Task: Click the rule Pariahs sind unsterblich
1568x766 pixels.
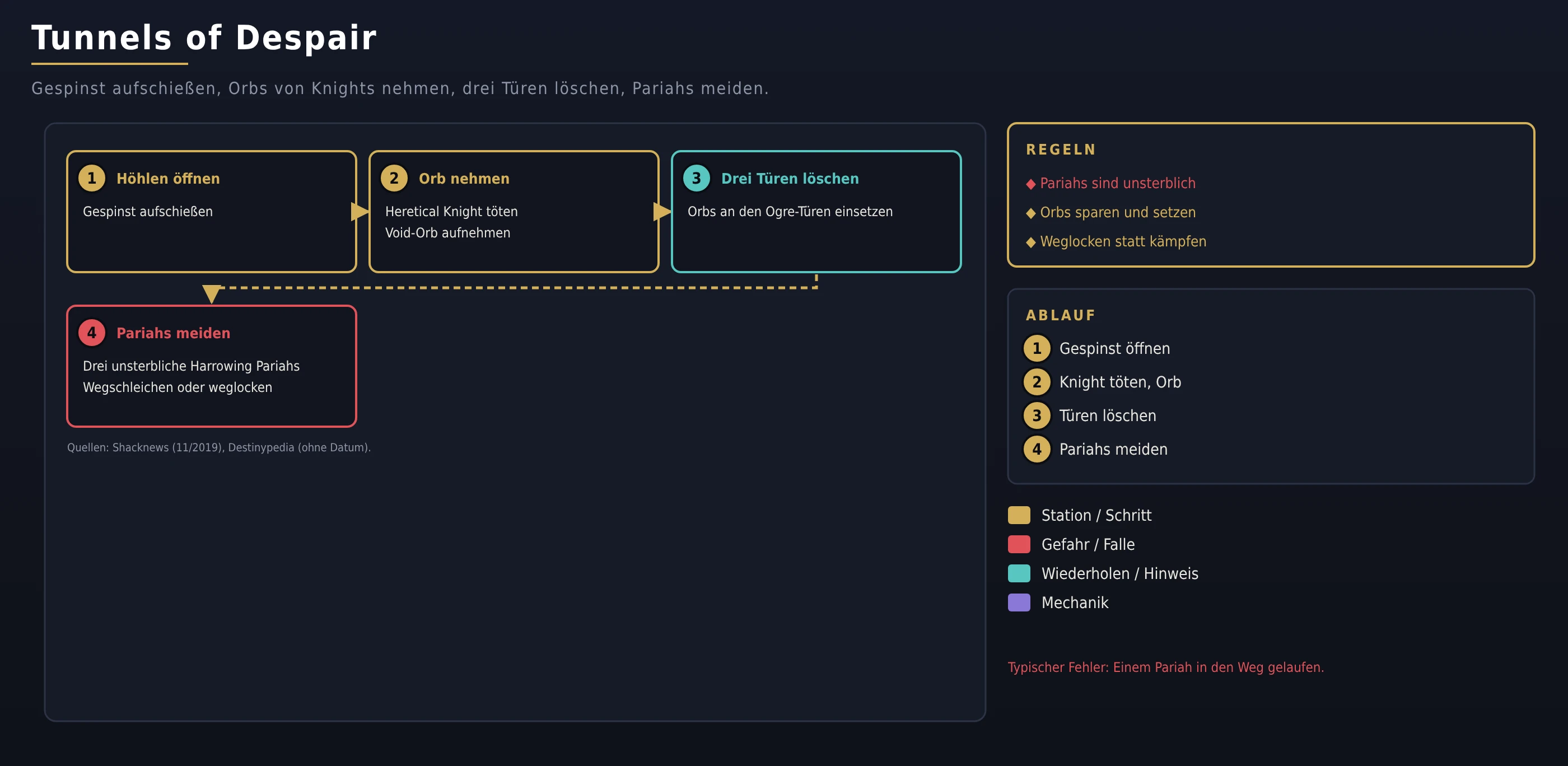Action: pos(1118,184)
